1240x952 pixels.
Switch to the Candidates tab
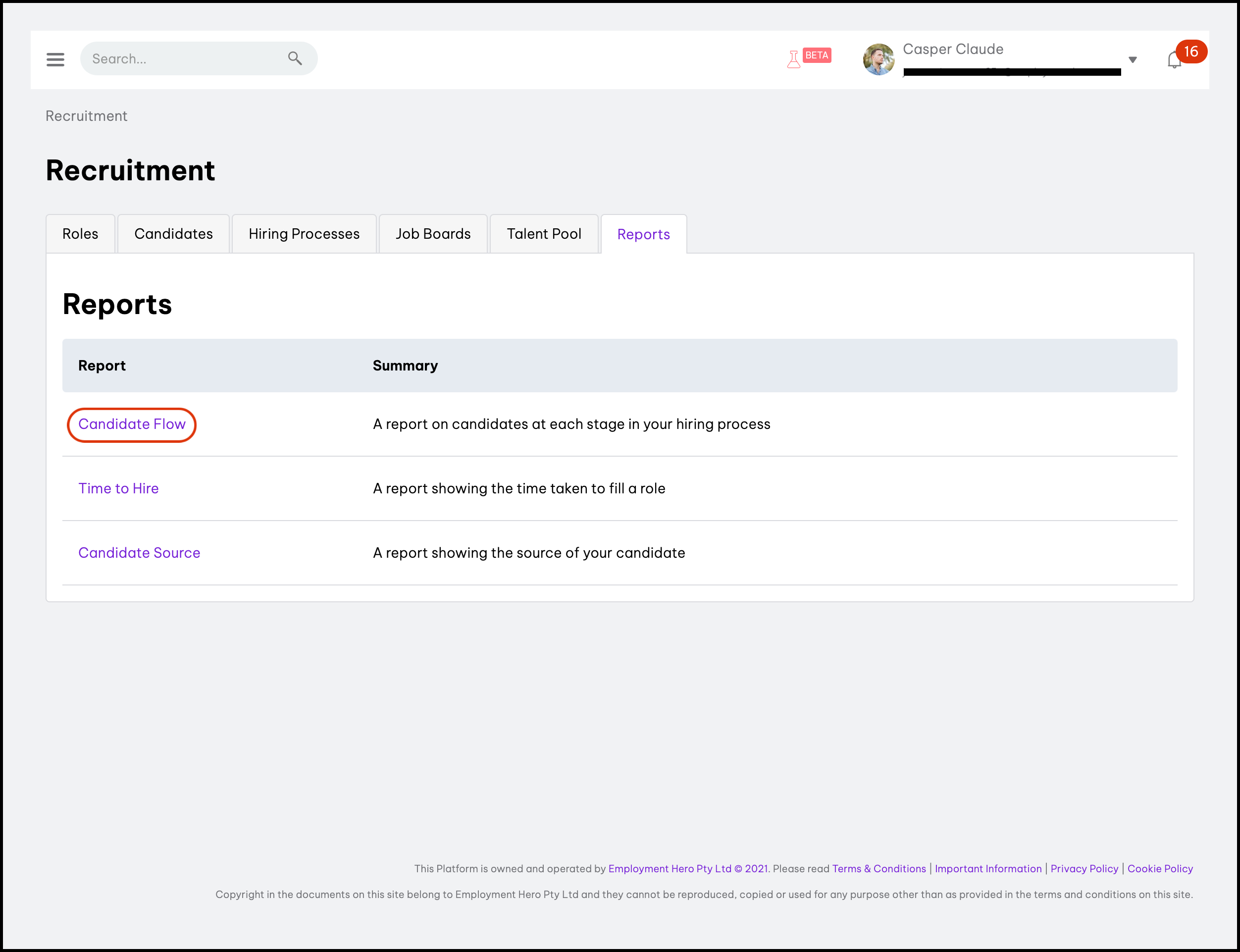coord(173,234)
